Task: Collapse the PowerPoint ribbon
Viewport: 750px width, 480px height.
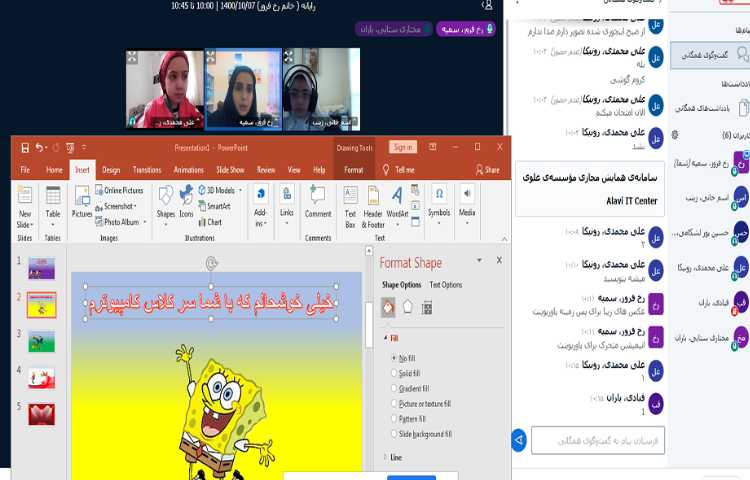Action: pos(504,239)
